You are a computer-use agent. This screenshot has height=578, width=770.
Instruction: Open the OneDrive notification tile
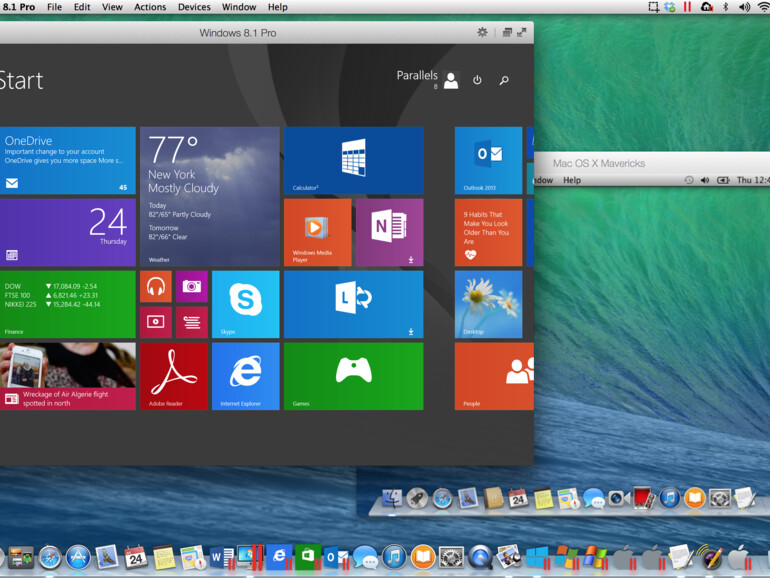[x=67, y=160]
